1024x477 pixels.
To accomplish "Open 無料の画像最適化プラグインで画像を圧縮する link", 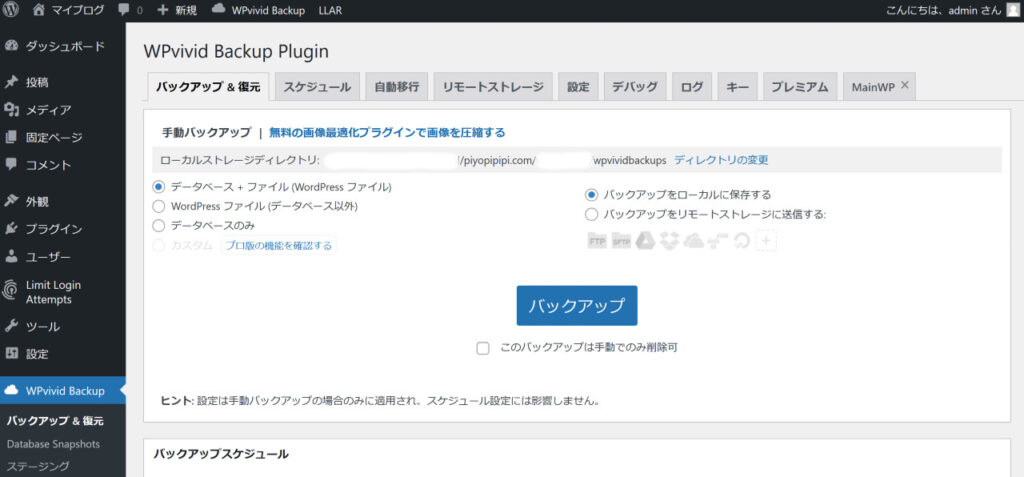I will (x=387, y=133).
